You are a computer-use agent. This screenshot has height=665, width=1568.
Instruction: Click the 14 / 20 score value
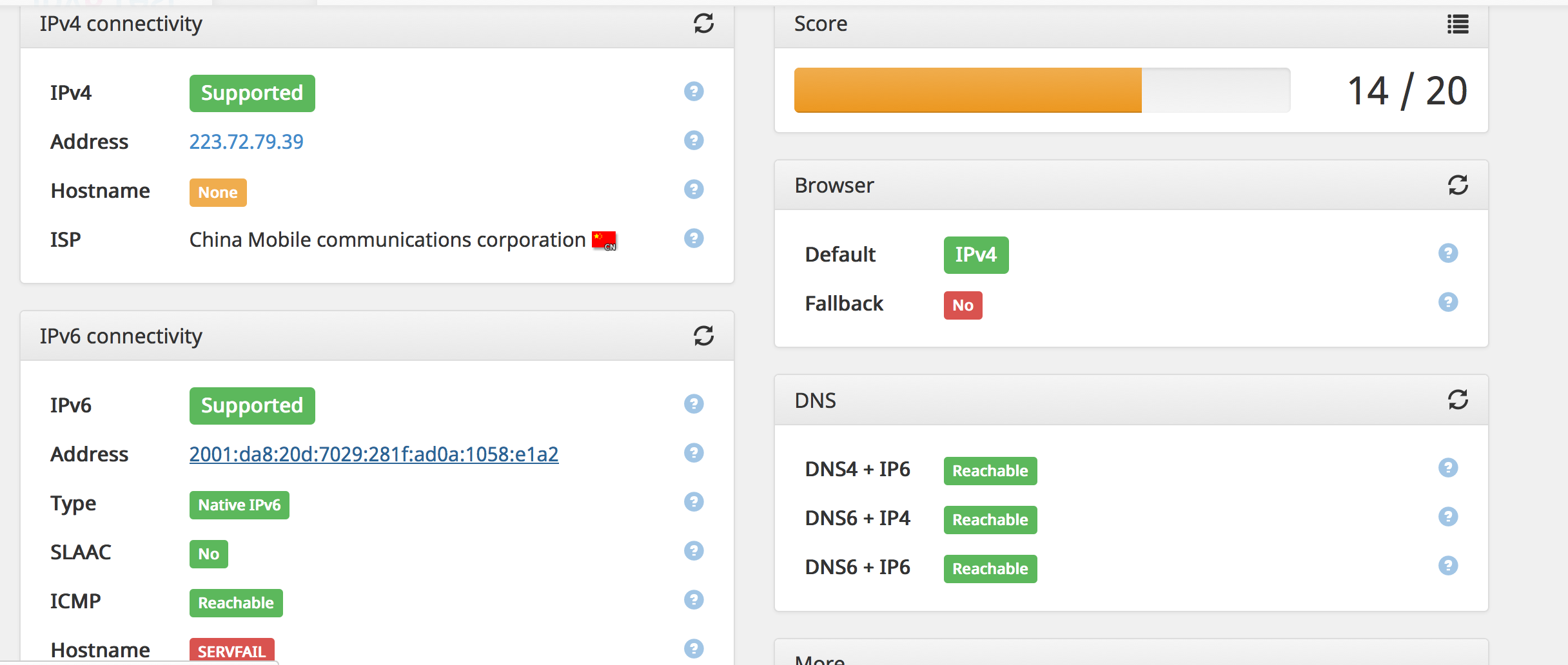[x=1407, y=91]
